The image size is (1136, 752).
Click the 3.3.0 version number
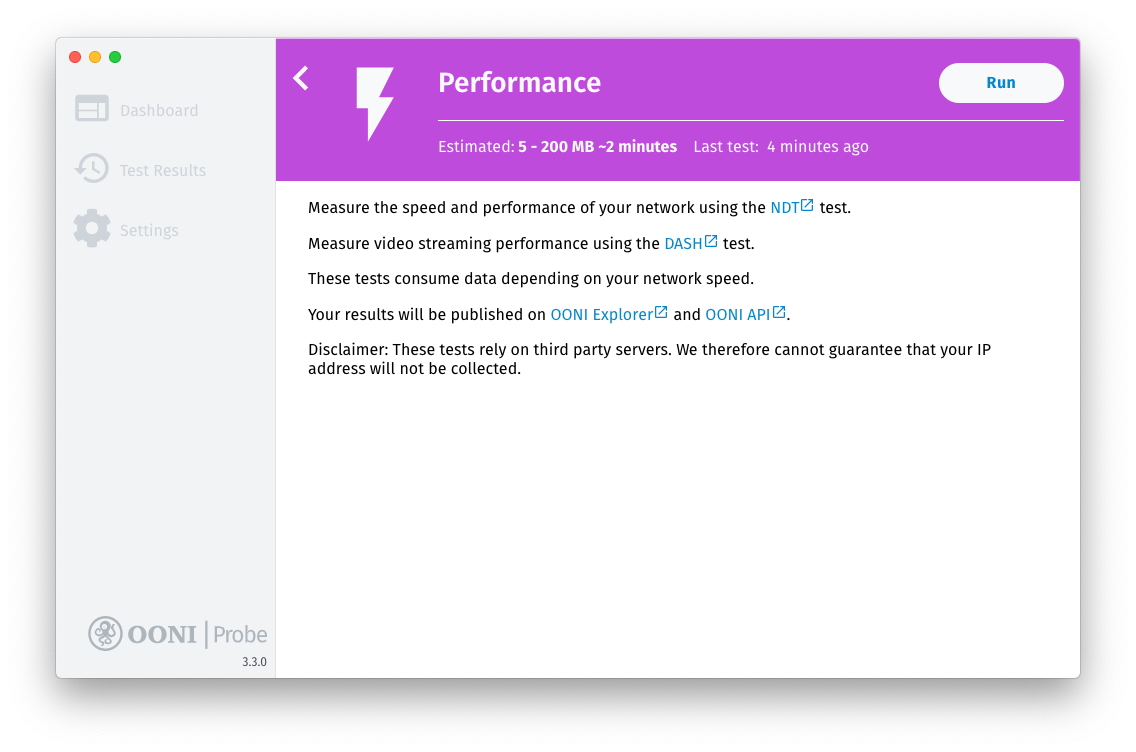point(254,662)
